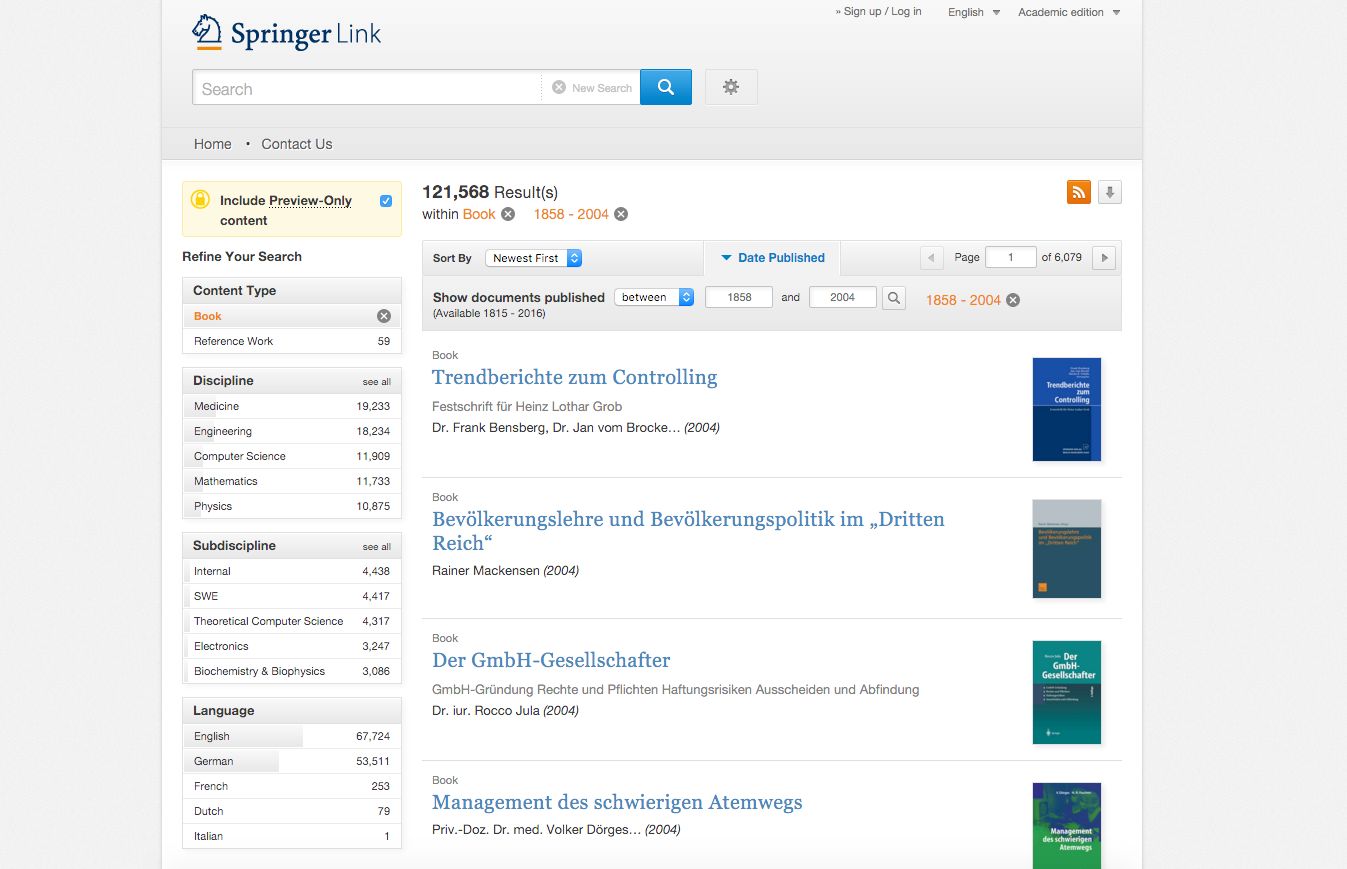
Task: Filter by Computer Science discipline
Action: (292, 456)
